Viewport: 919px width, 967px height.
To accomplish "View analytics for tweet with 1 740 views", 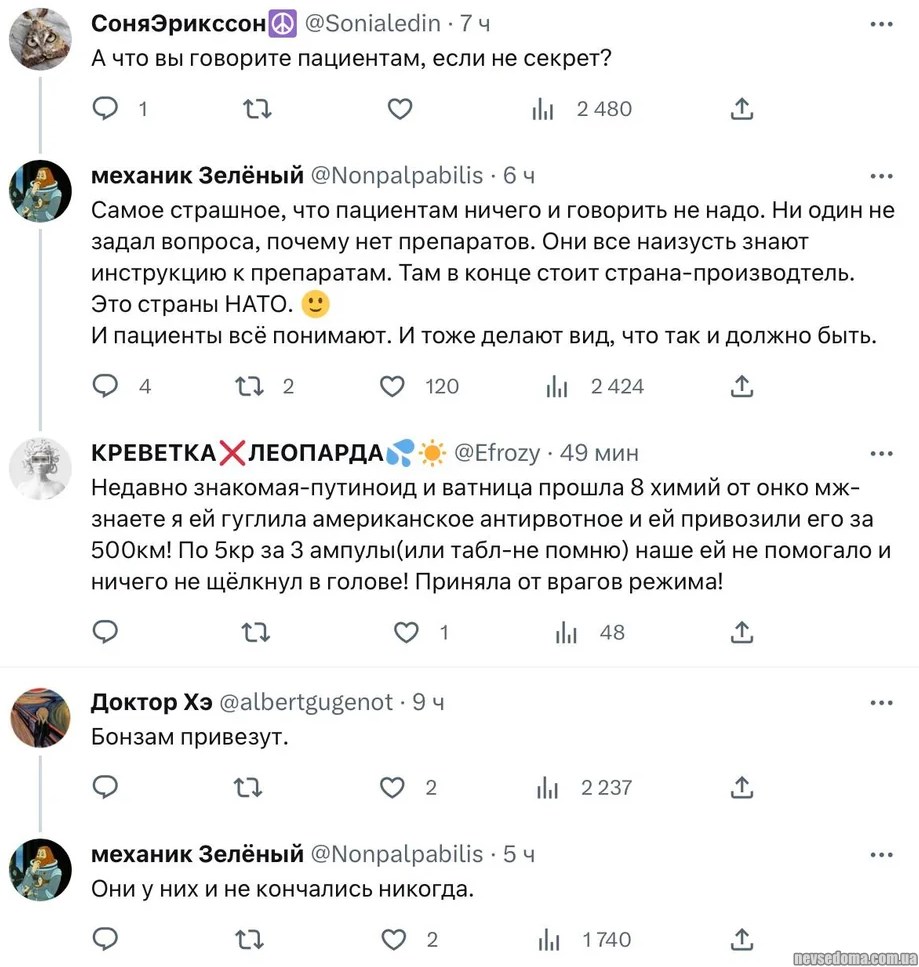I will coord(549,939).
